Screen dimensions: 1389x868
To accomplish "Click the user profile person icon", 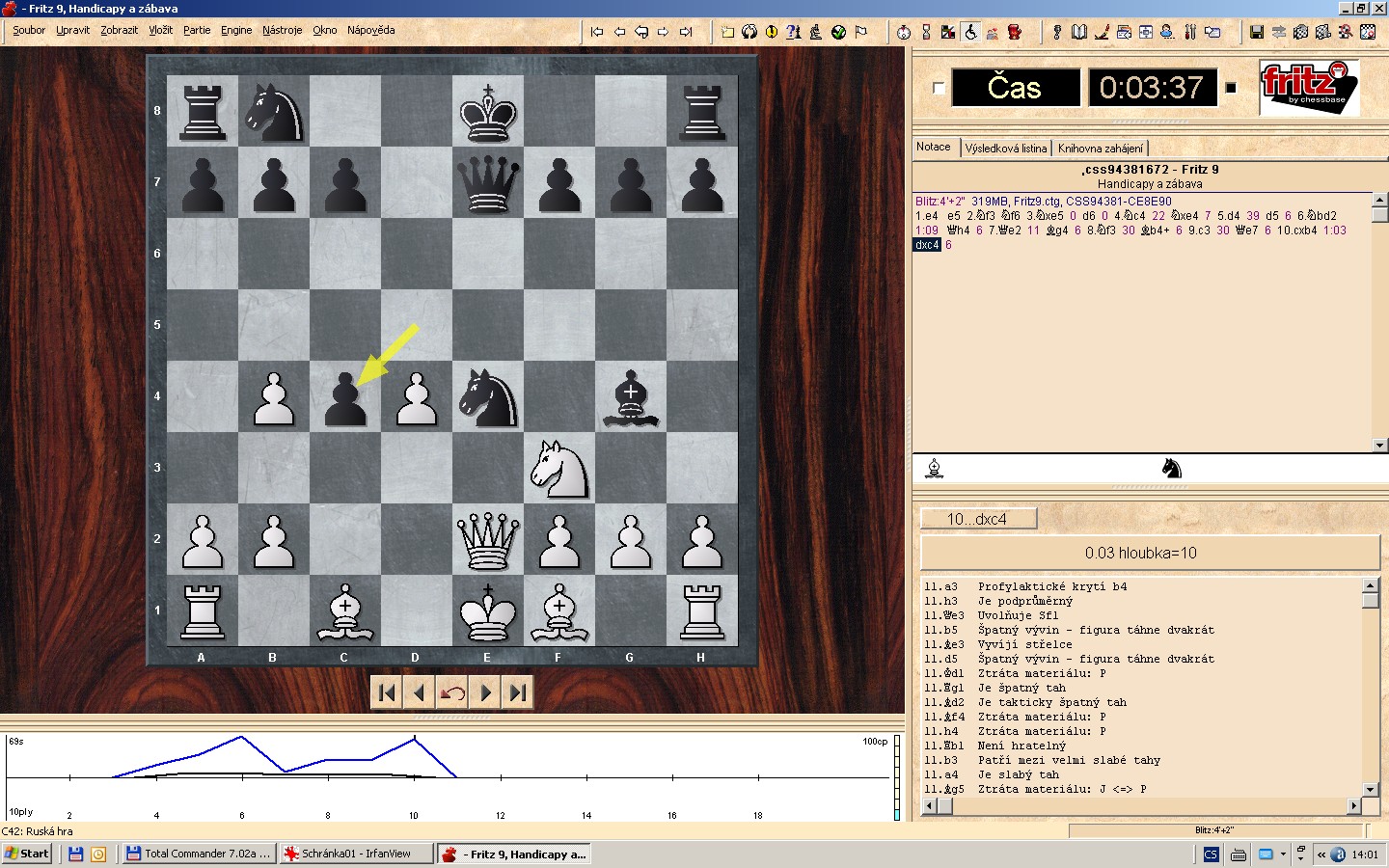I will (1167, 32).
